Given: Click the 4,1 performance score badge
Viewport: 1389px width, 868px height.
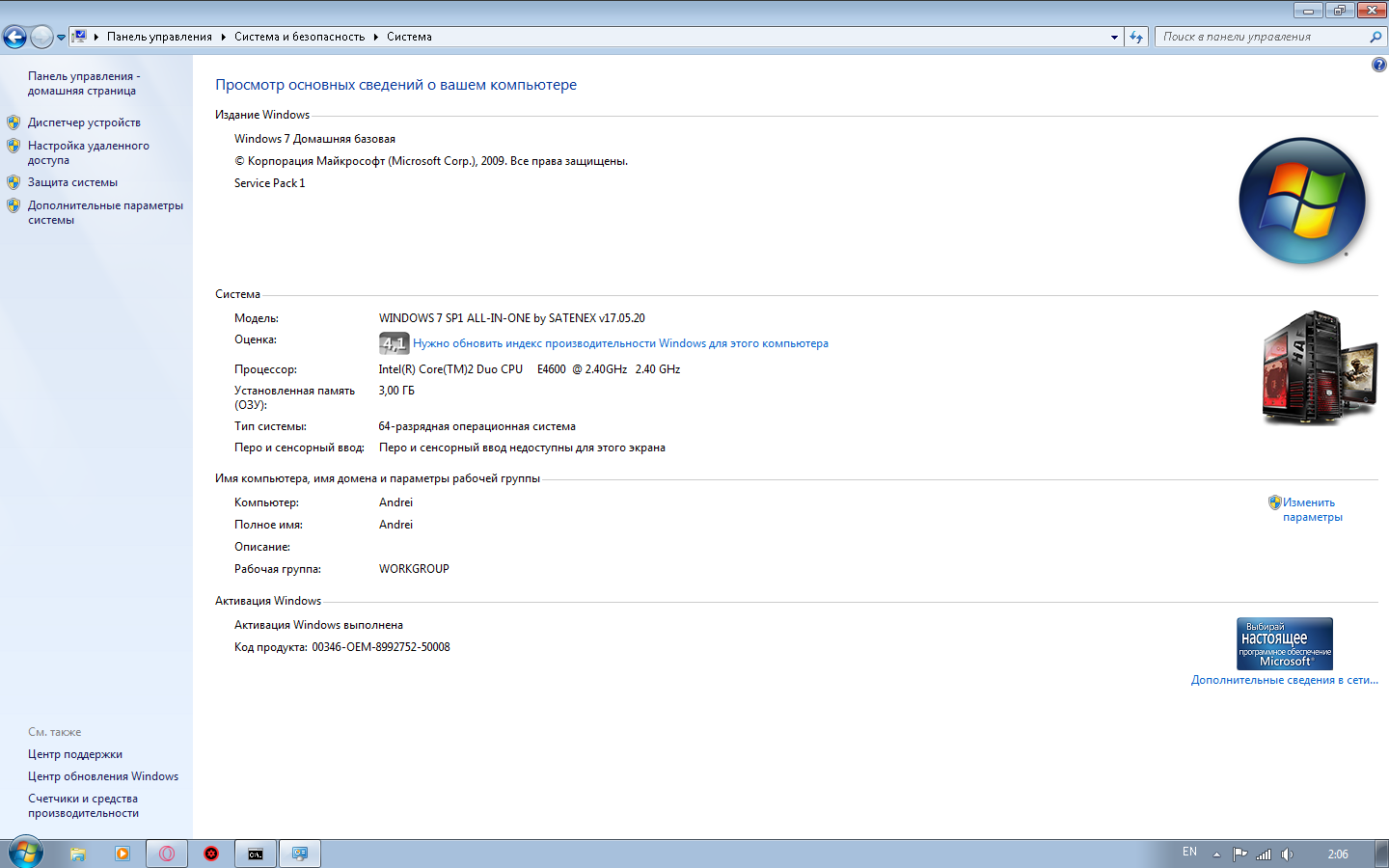Looking at the screenshot, I should (x=394, y=343).
